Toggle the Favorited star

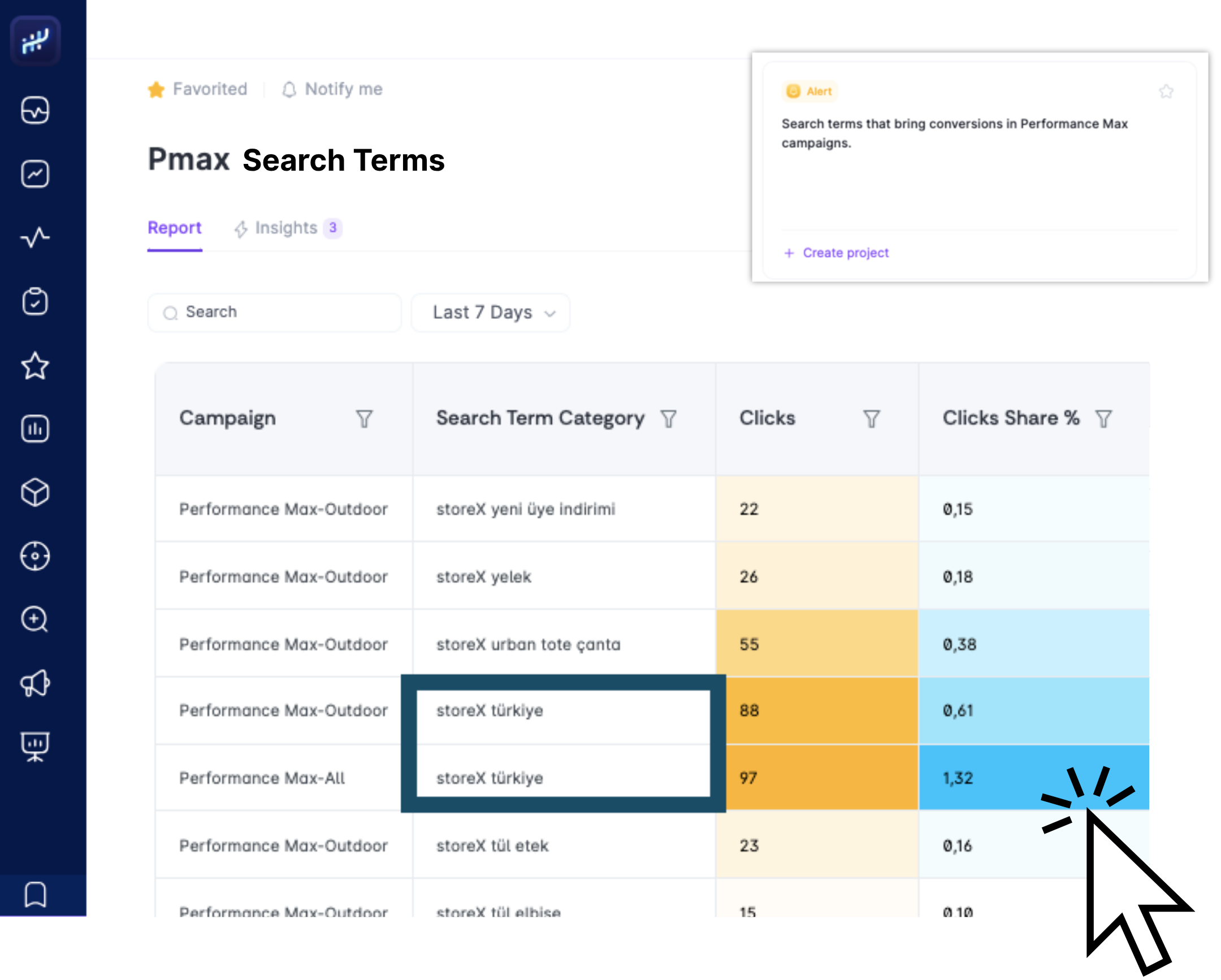pyautogui.click(x=157, y=89)
